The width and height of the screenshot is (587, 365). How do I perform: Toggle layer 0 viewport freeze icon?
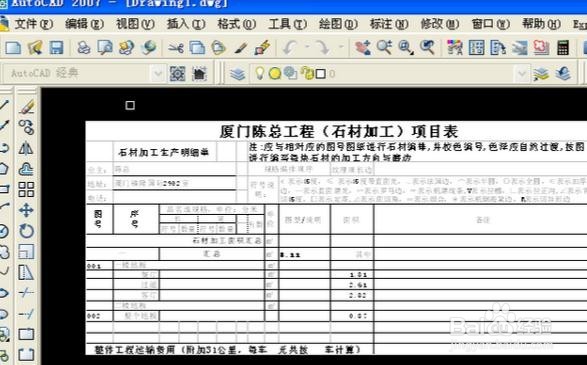point(290,73)
